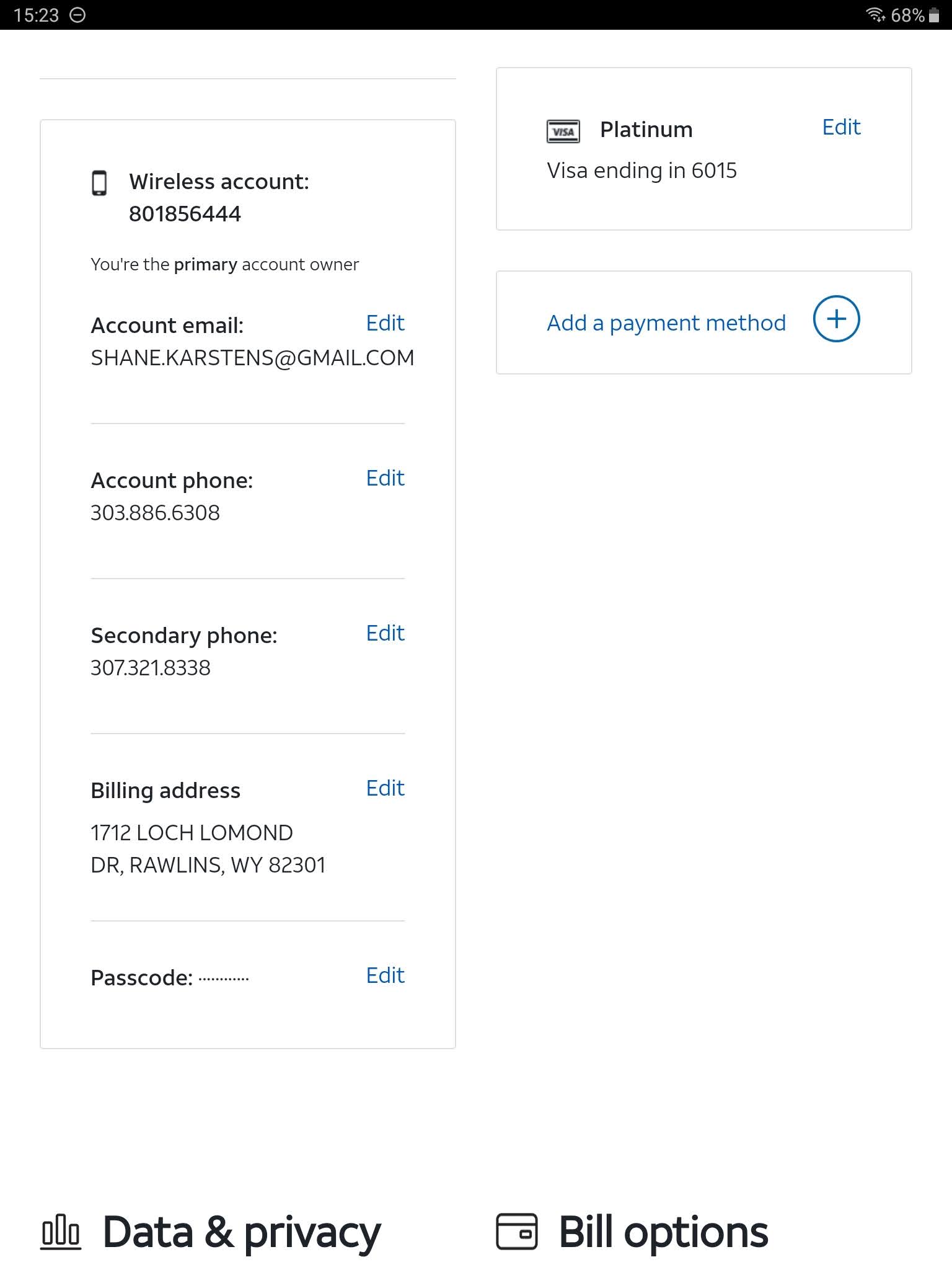The height and width of the screenshot is (1270, 952).
Task: Tap the do-not-disturb status bar icon
Action: pyautogui.click(x=77, y=15)
